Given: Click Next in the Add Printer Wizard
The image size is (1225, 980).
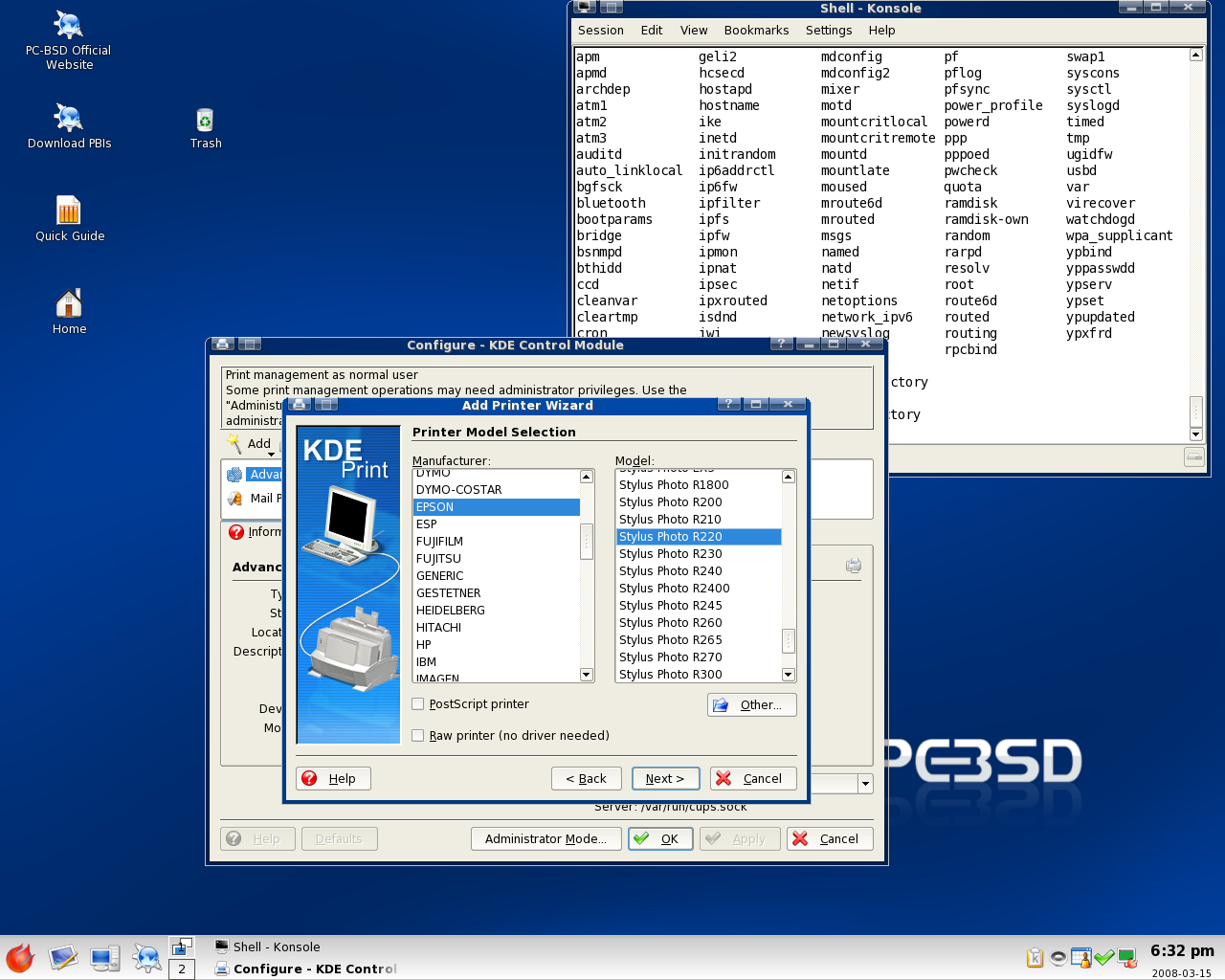Looking at the screenshot, I should pyautogui.click(x=665, y=779).
